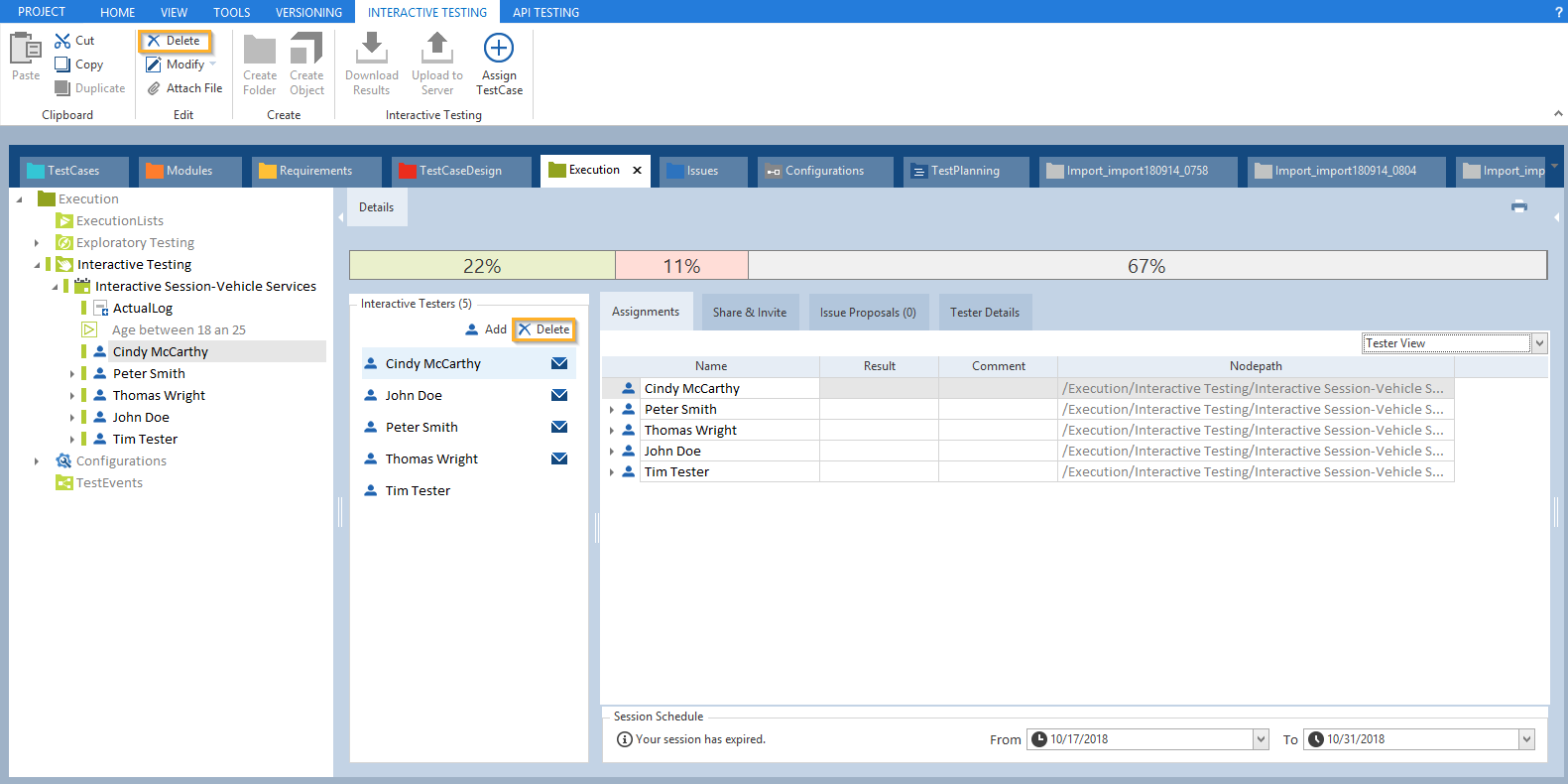Click the Download Results icon
This screenshot has width=1568, height=784.
(x=371, y=49)
